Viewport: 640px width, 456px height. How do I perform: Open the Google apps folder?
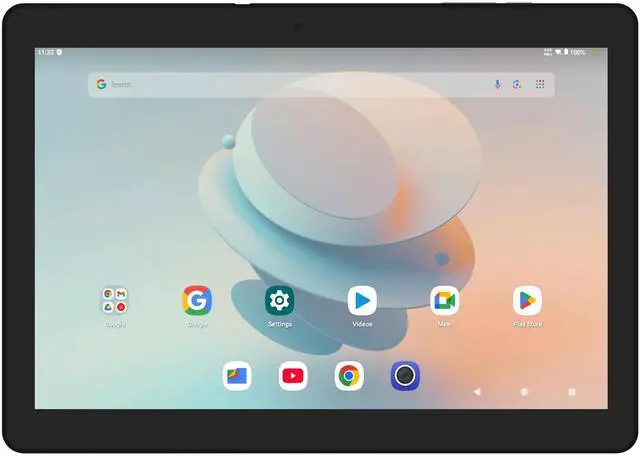[114, 300]
